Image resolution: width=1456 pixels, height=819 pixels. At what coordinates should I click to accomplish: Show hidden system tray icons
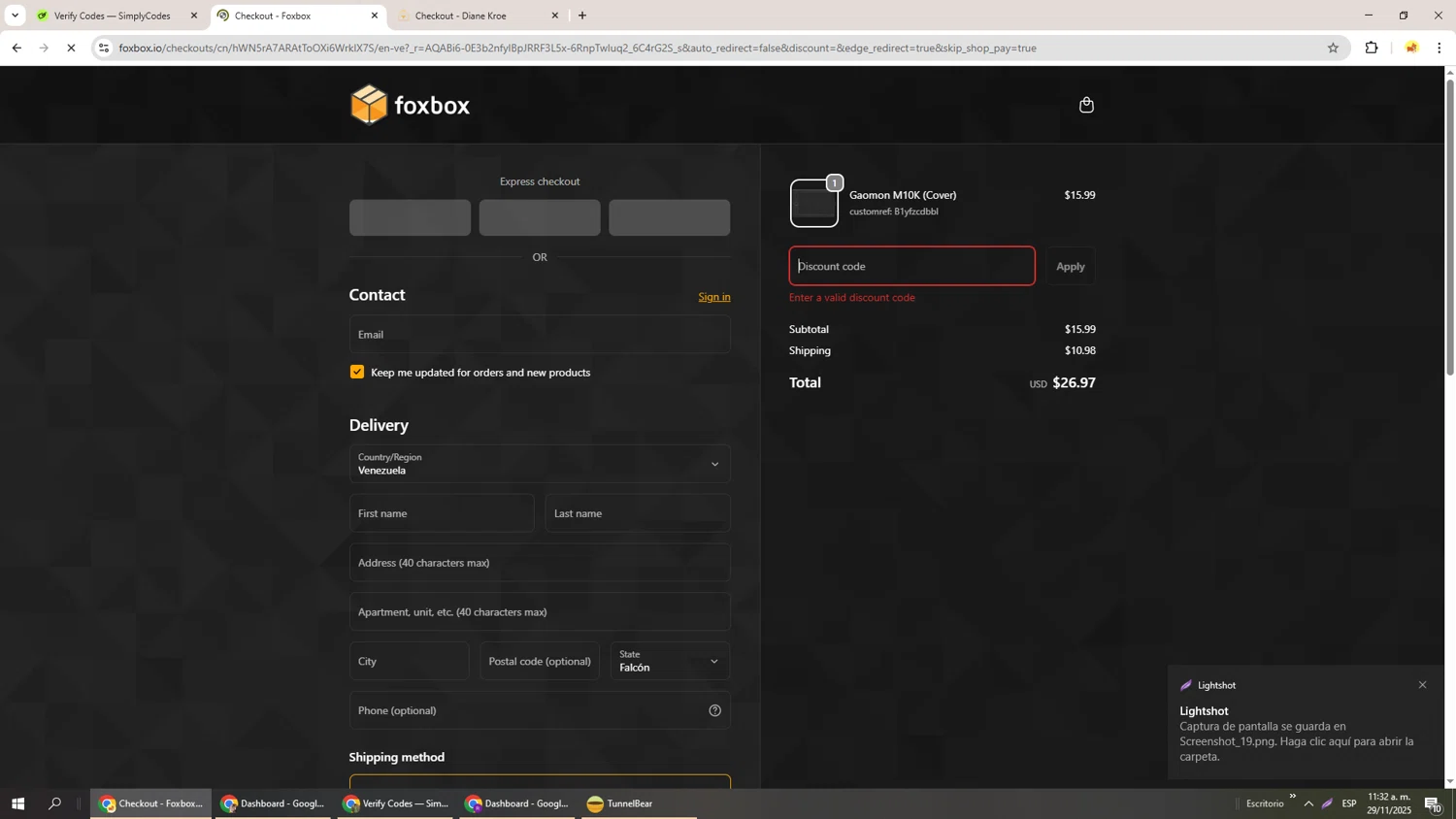click(x=1308, y=803)
